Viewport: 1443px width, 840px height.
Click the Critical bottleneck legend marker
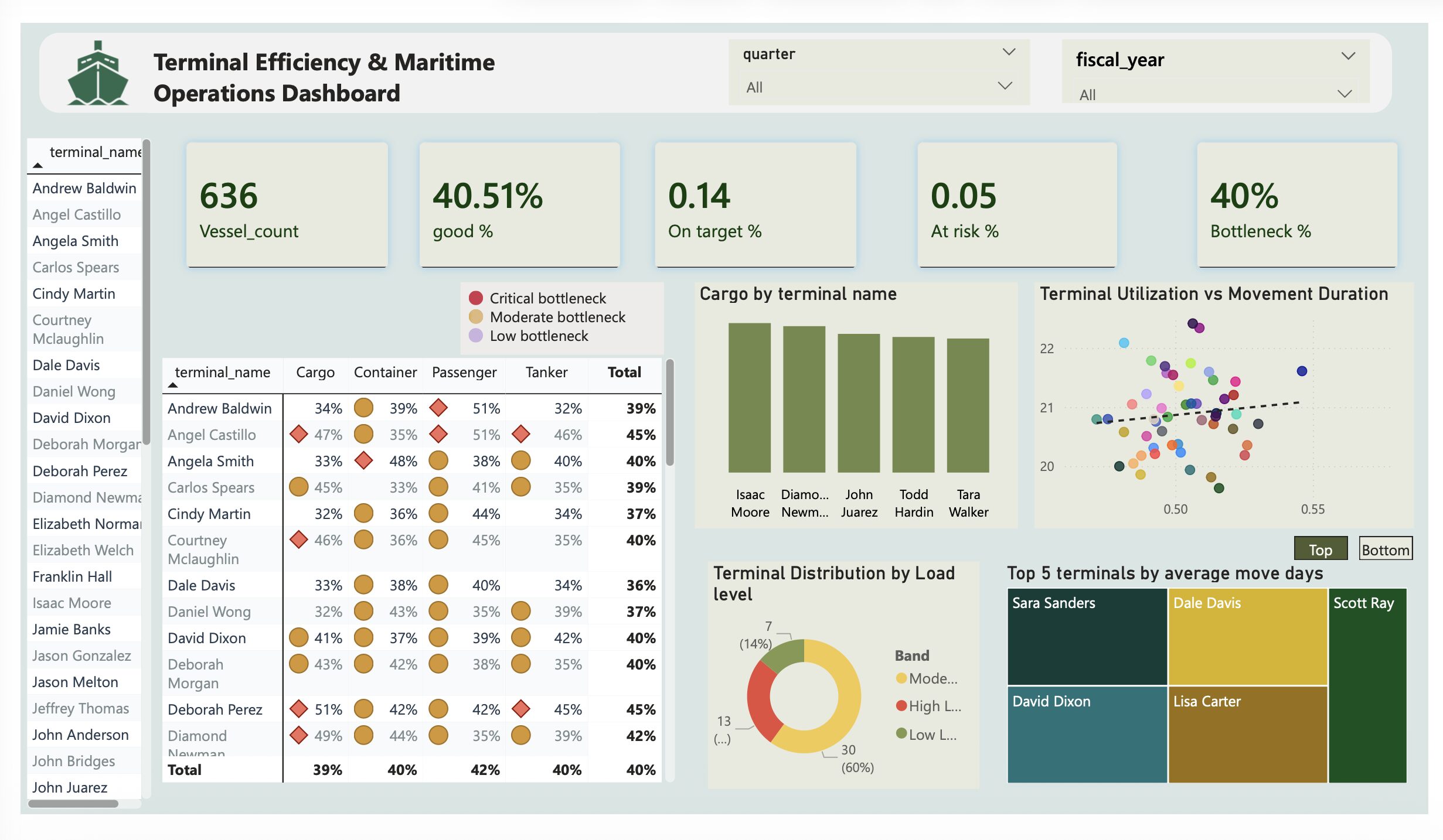tap(476, 298)
